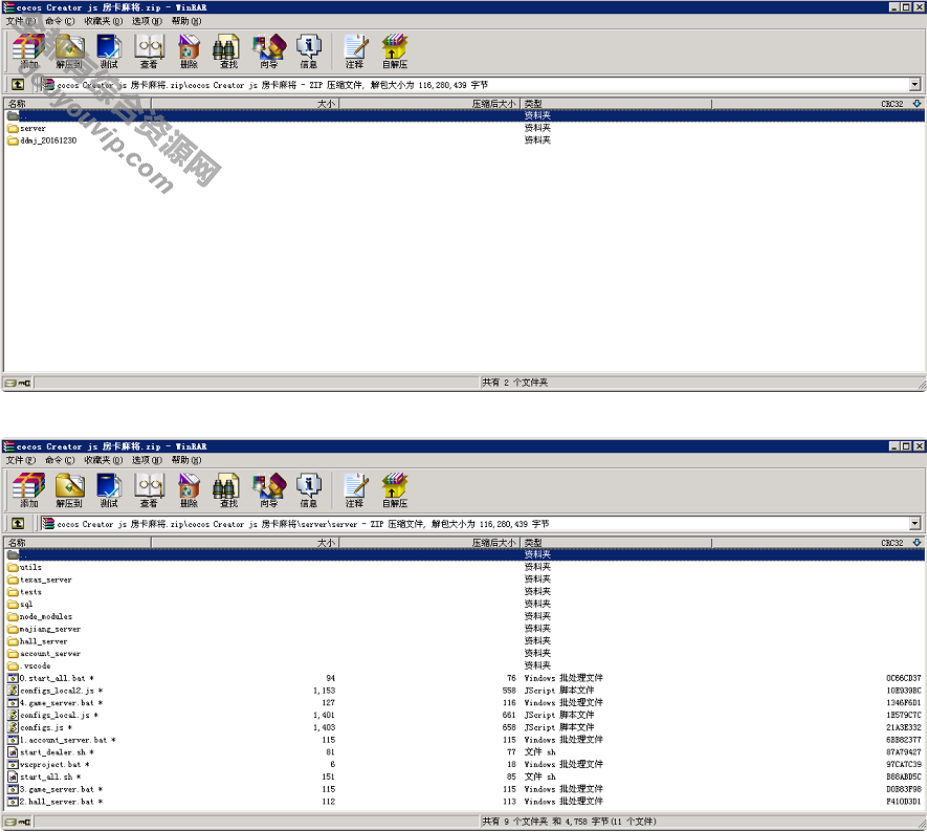The image size is (927, 833).
Task: Sort by 大小 (Size) column in the top window
Action: [x=245, y=103]
